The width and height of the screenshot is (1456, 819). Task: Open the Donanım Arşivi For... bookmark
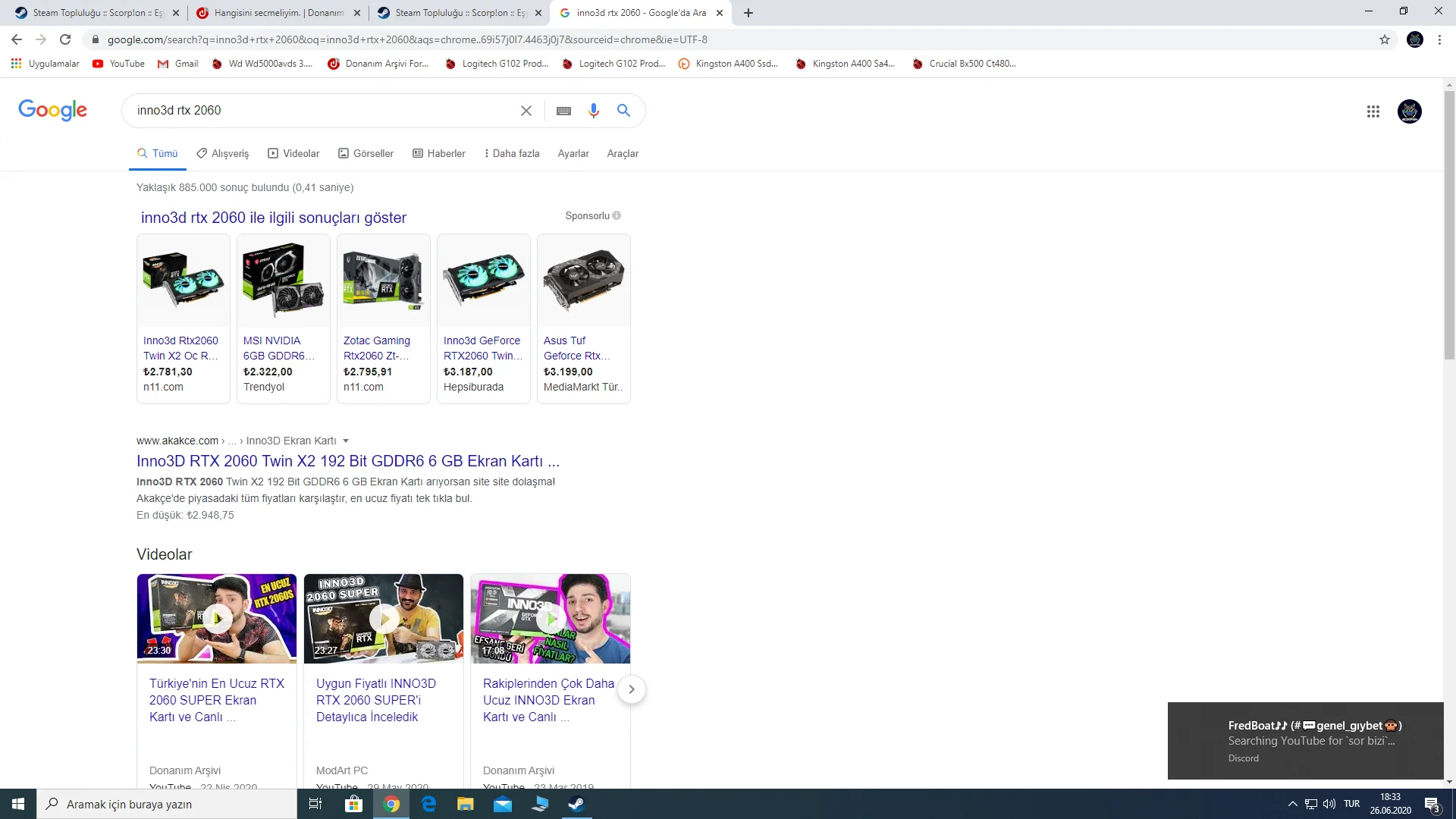coord(378,64)
